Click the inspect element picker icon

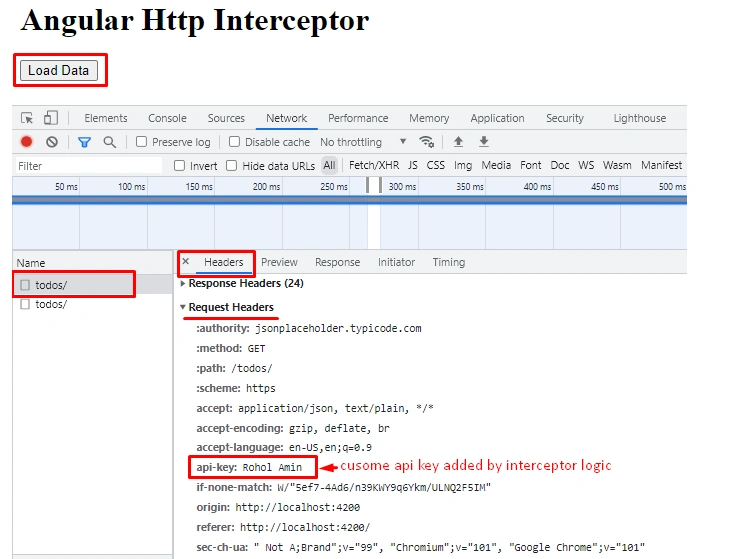click(27, 118)
